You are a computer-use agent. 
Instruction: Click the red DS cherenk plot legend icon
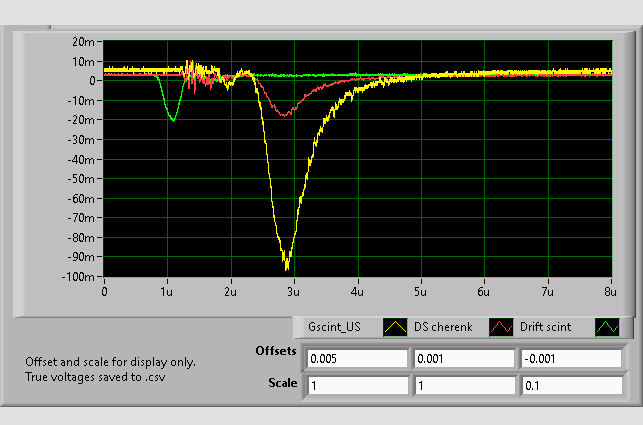coord(500,326)
